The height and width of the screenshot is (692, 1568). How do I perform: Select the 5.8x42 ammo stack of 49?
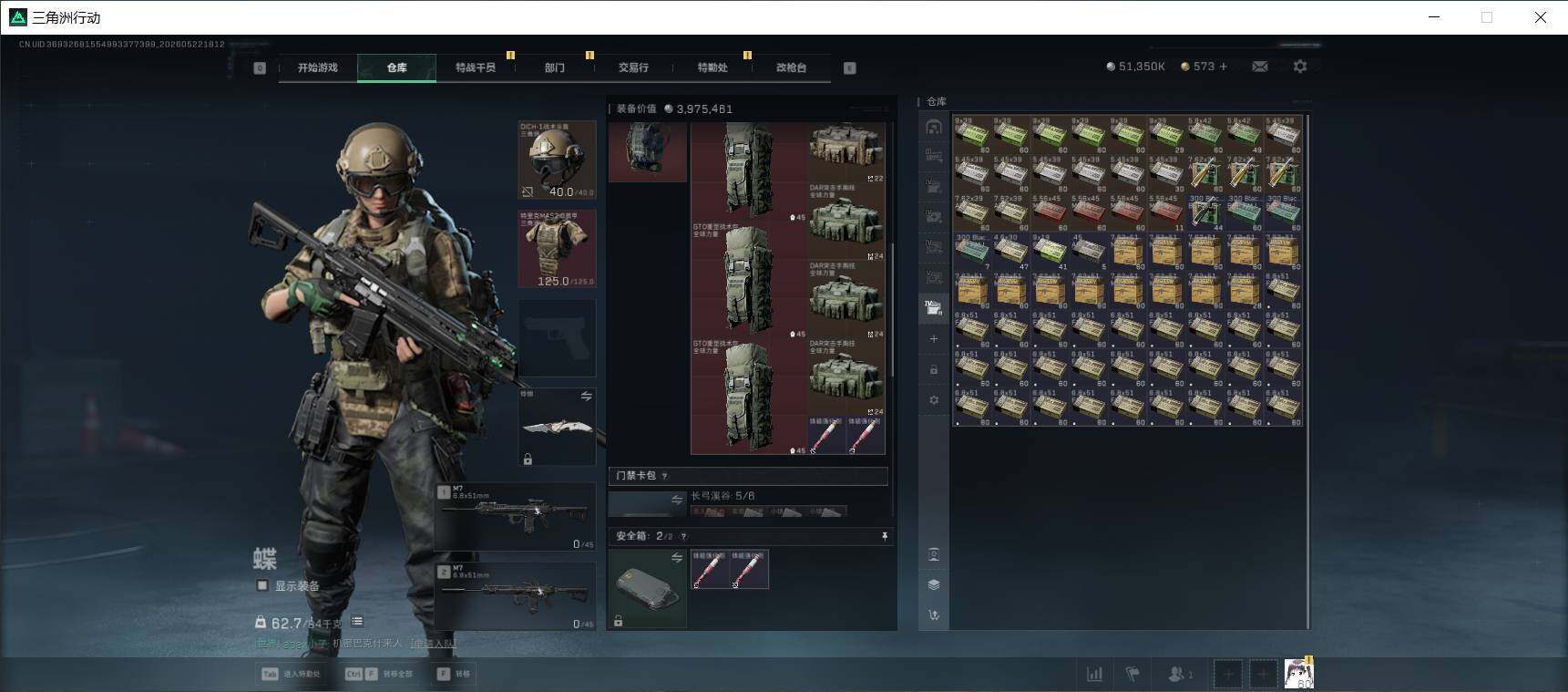[x=1245, y=135]
